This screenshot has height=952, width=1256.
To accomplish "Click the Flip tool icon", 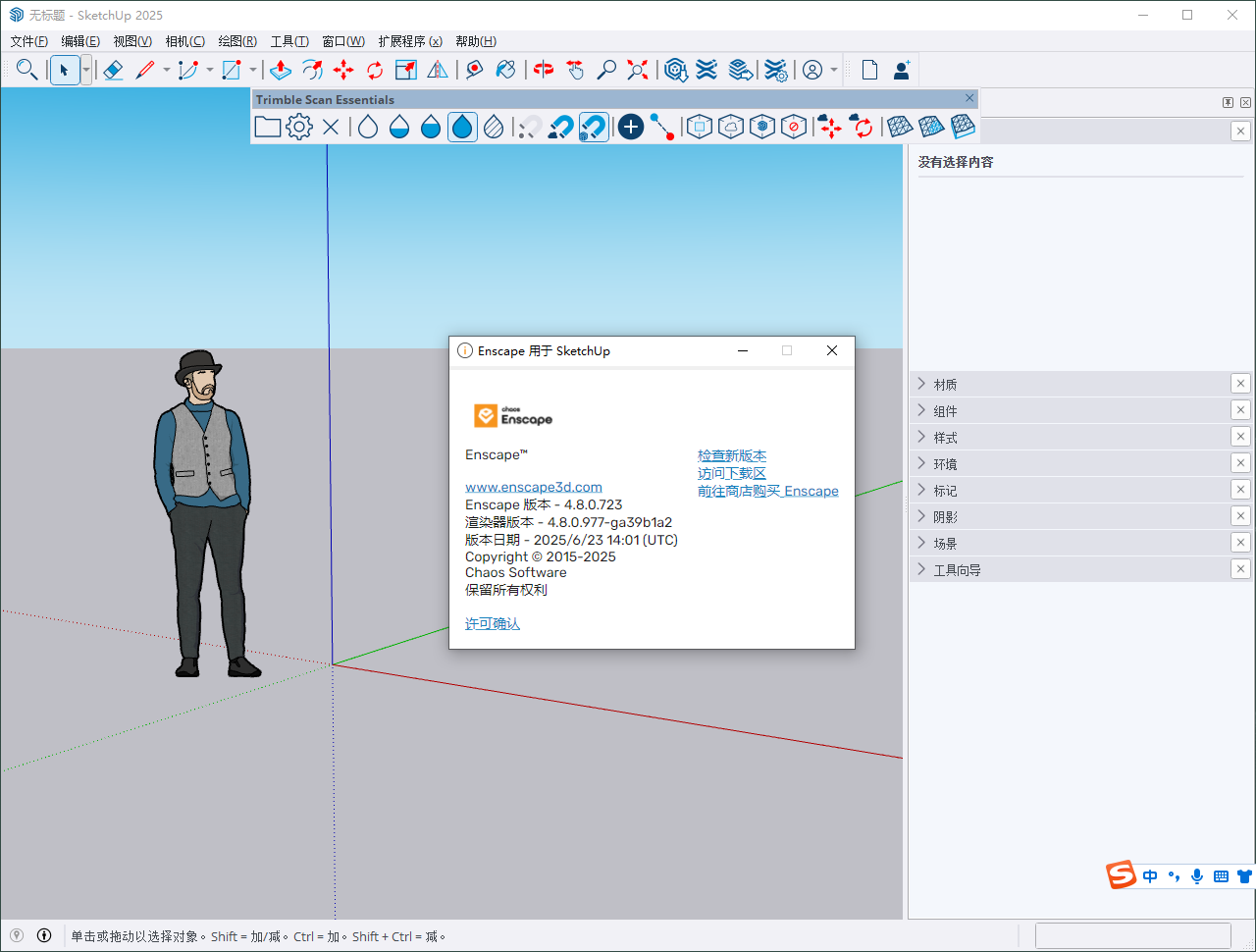I will point(438,70).
